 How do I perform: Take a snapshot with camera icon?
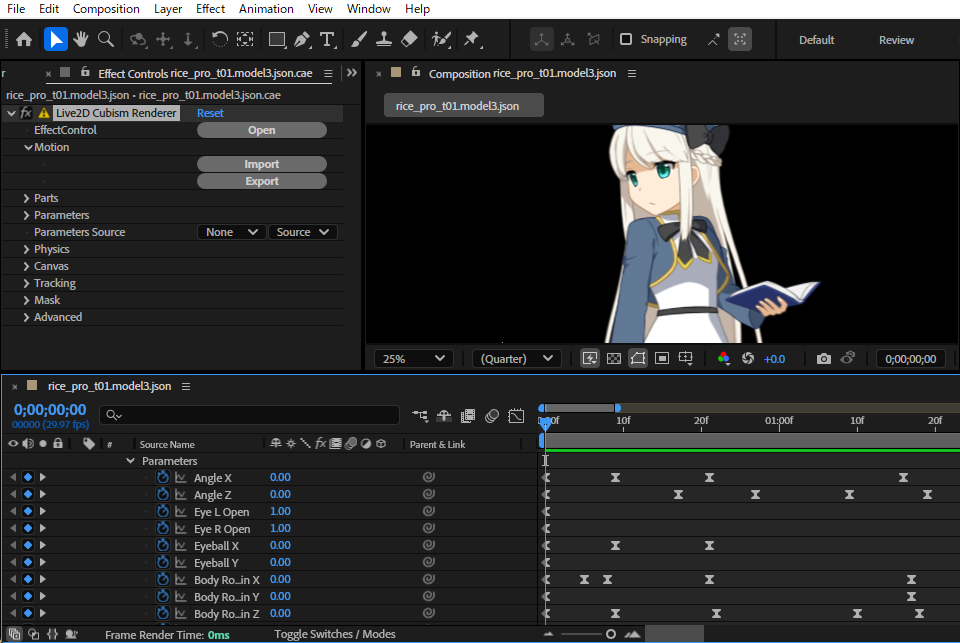click(824, 359)
